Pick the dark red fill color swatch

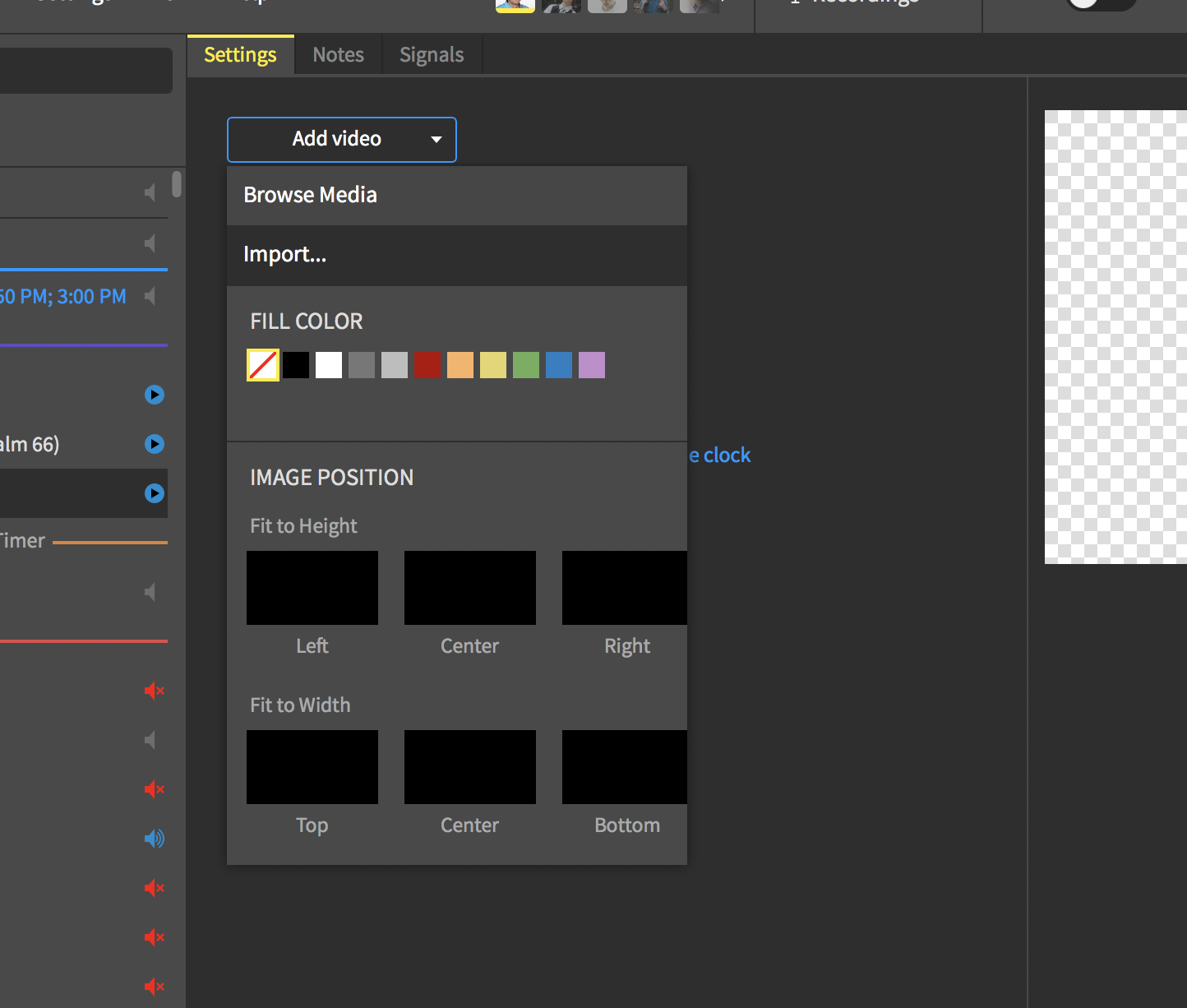coord(427,365)
